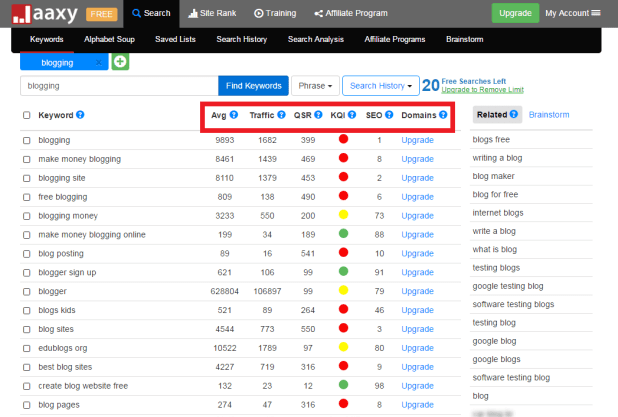The image size is (618, 417).
Task: Check the box for blogging site
Action: tap(26, 178)
